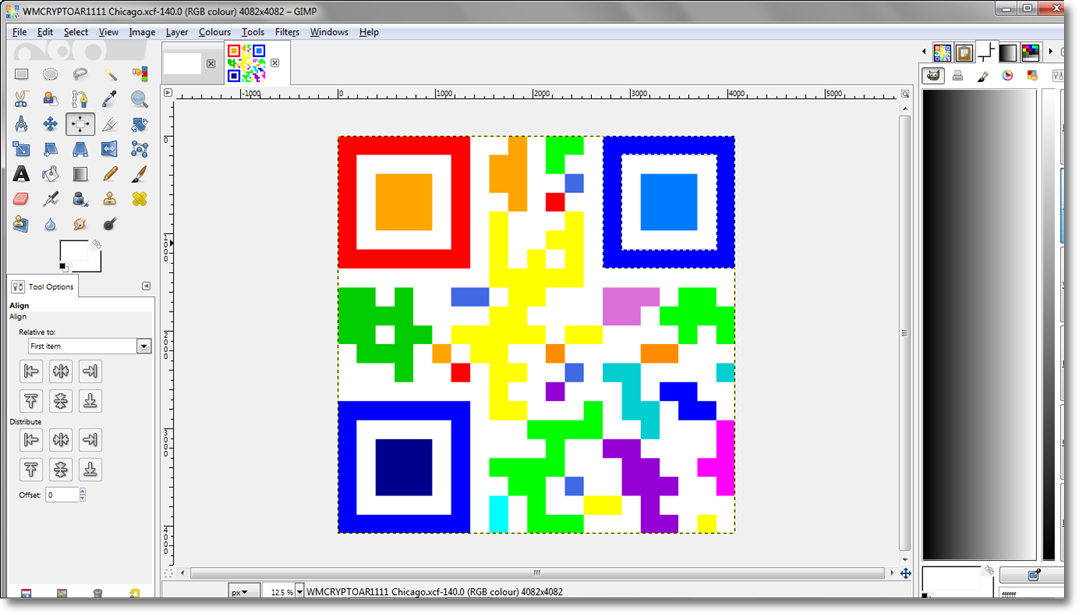Open the Tool Options tab configuration menu

pos(146,286)
